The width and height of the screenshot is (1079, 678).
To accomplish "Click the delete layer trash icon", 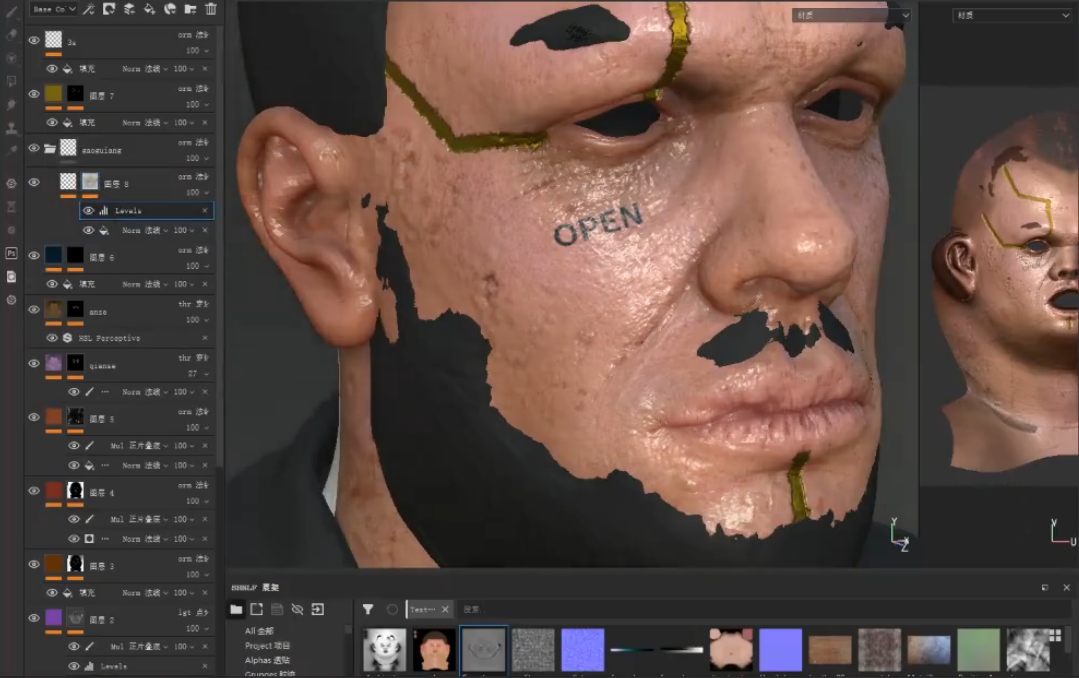I will pyautogui.click(x=210, y=9).
